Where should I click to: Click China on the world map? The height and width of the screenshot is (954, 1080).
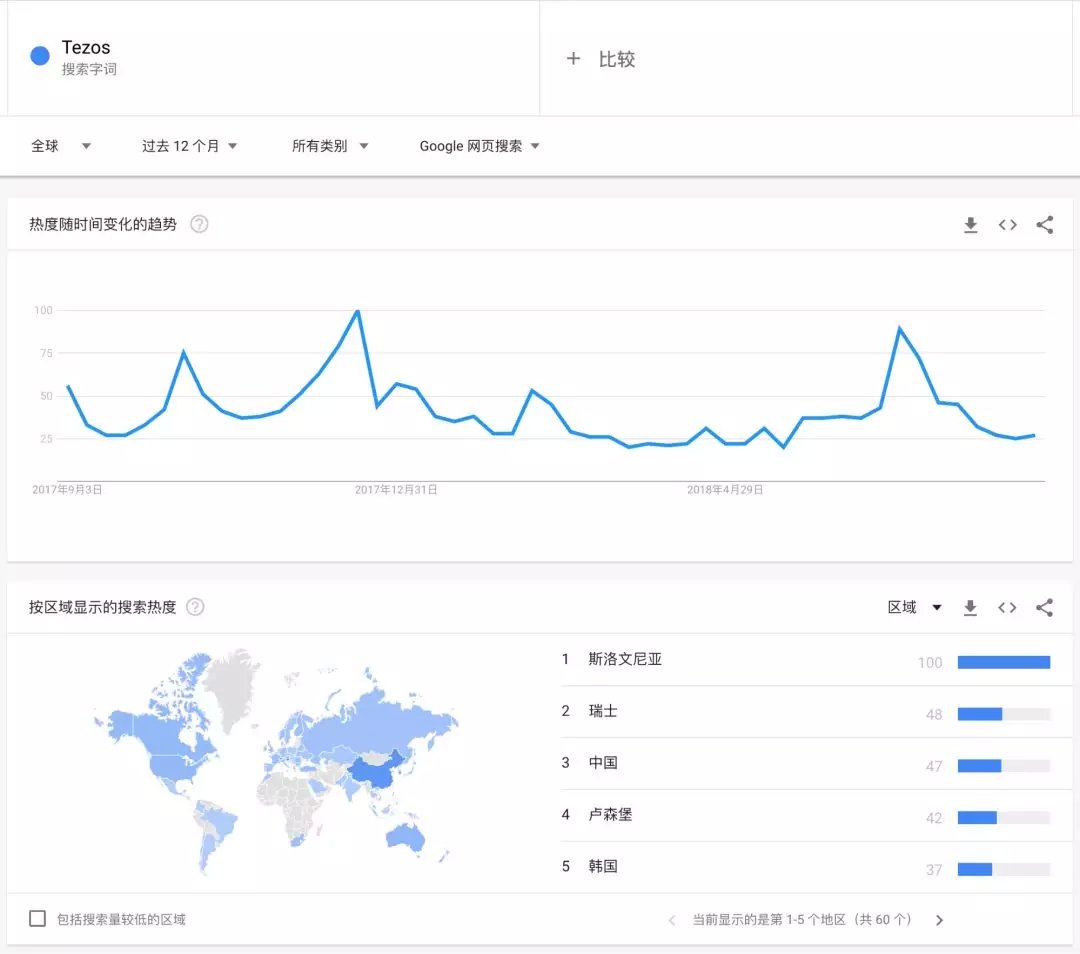(x=375, y=773)
